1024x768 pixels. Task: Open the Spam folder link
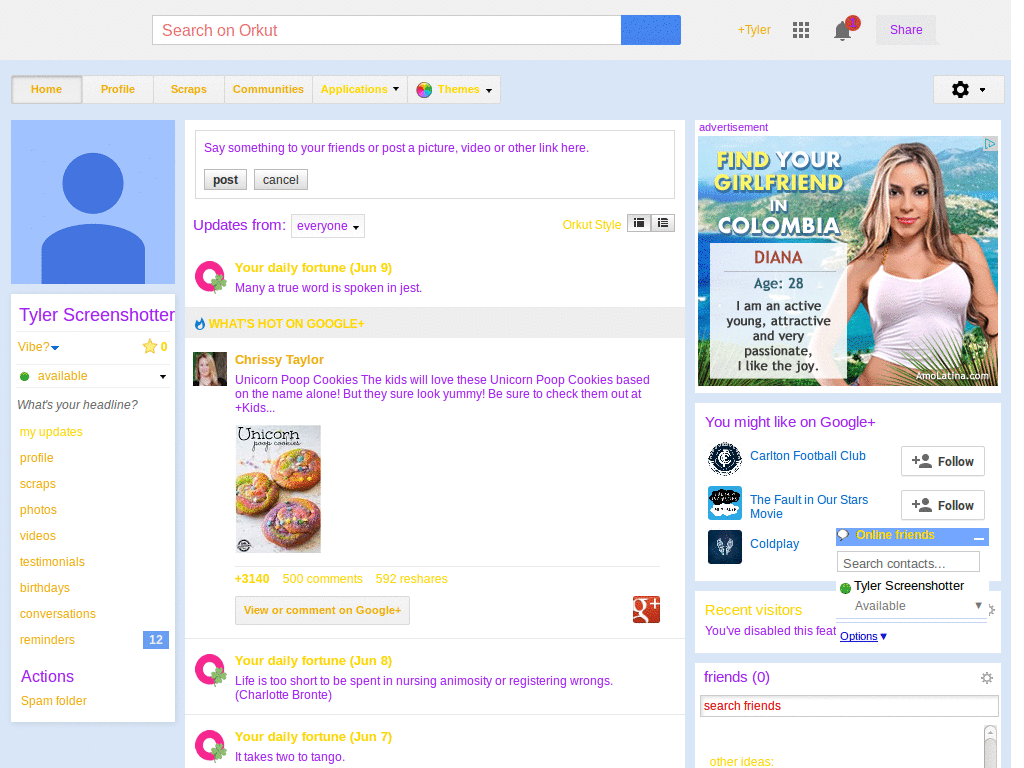point(54,701)
